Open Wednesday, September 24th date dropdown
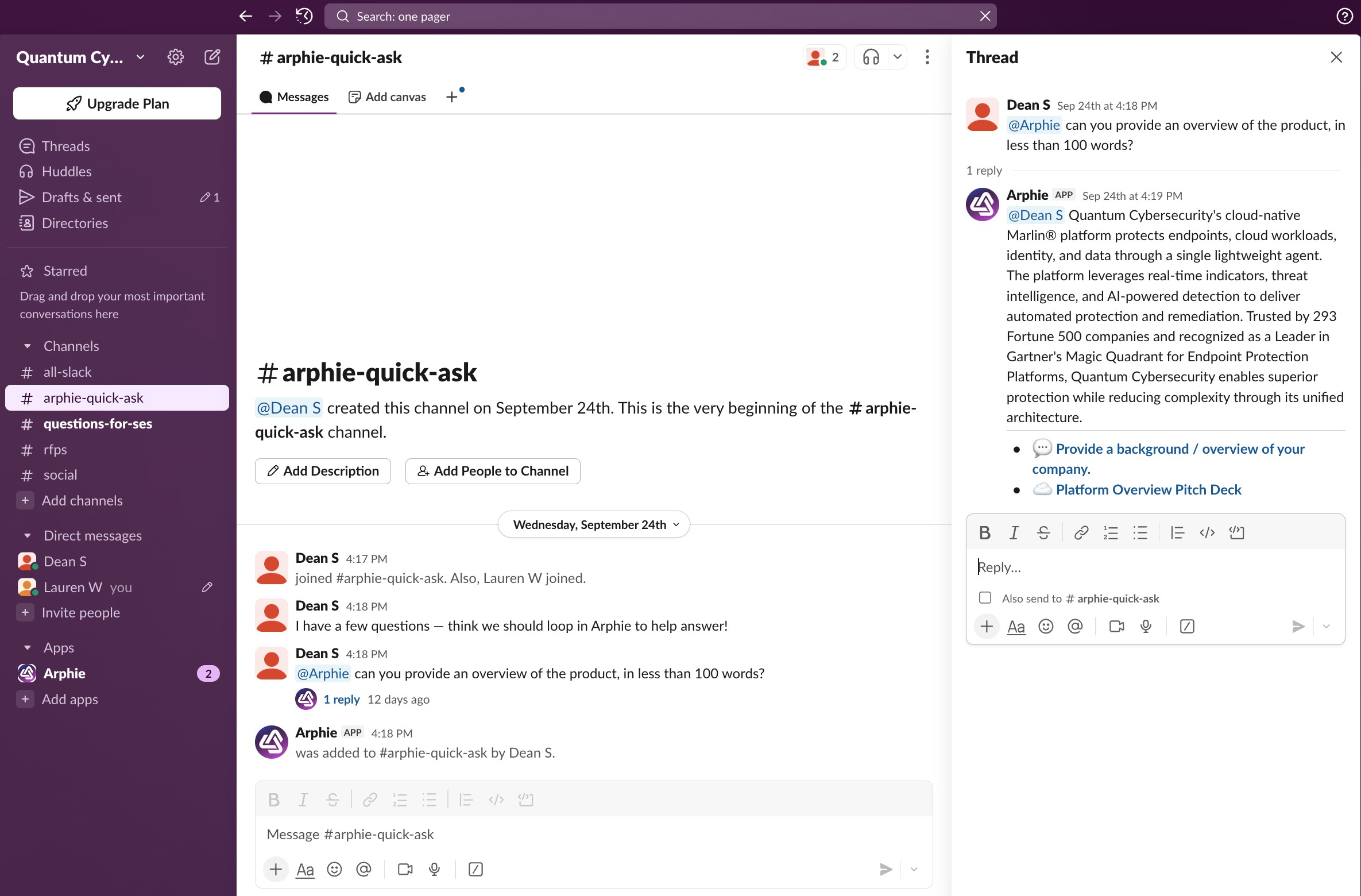The width and height of the screenshot is (1361, 896). pyautogui.click(x=594, y=524)
